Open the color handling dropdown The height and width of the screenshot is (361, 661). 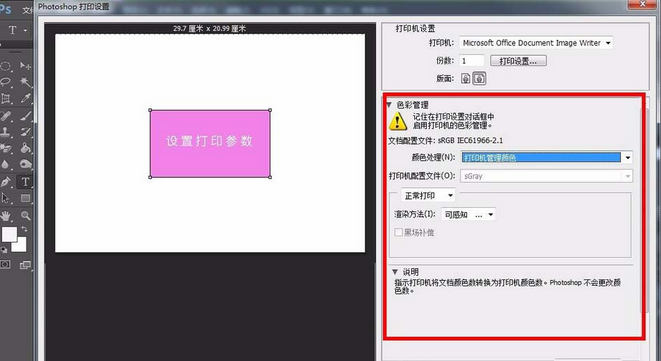coord(547,158)
